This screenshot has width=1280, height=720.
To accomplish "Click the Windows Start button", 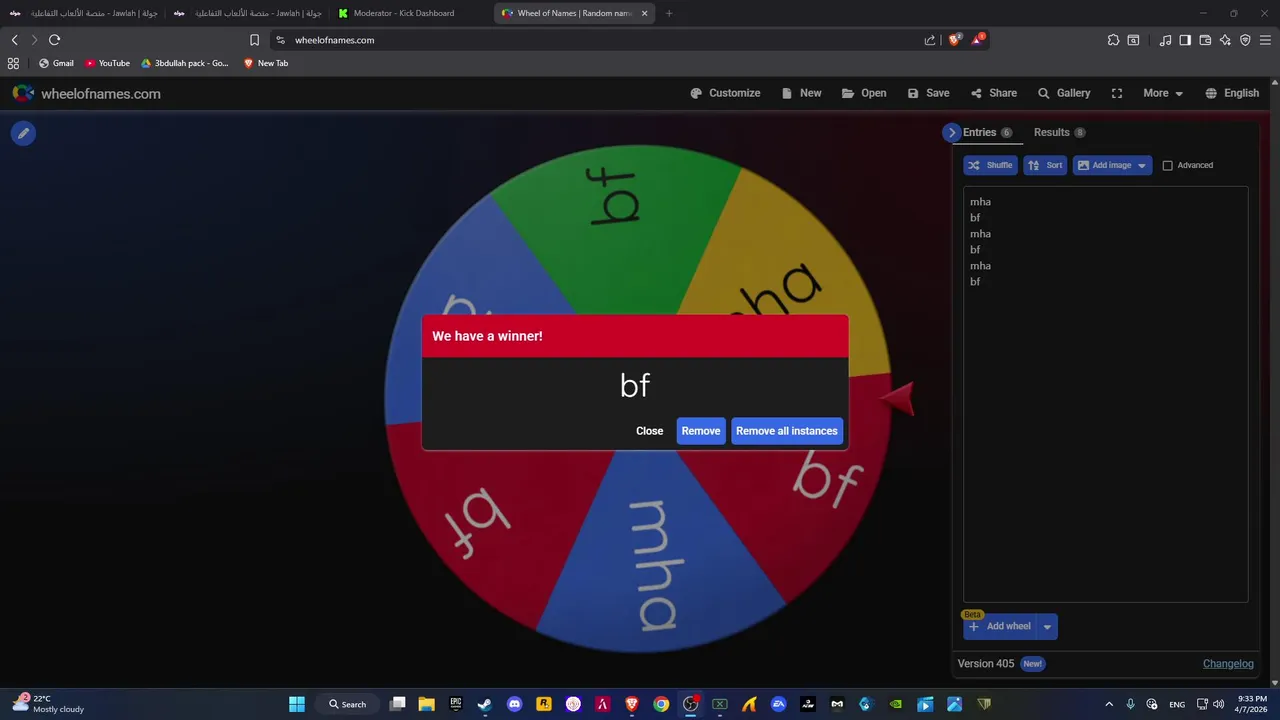I will [297, 704].
